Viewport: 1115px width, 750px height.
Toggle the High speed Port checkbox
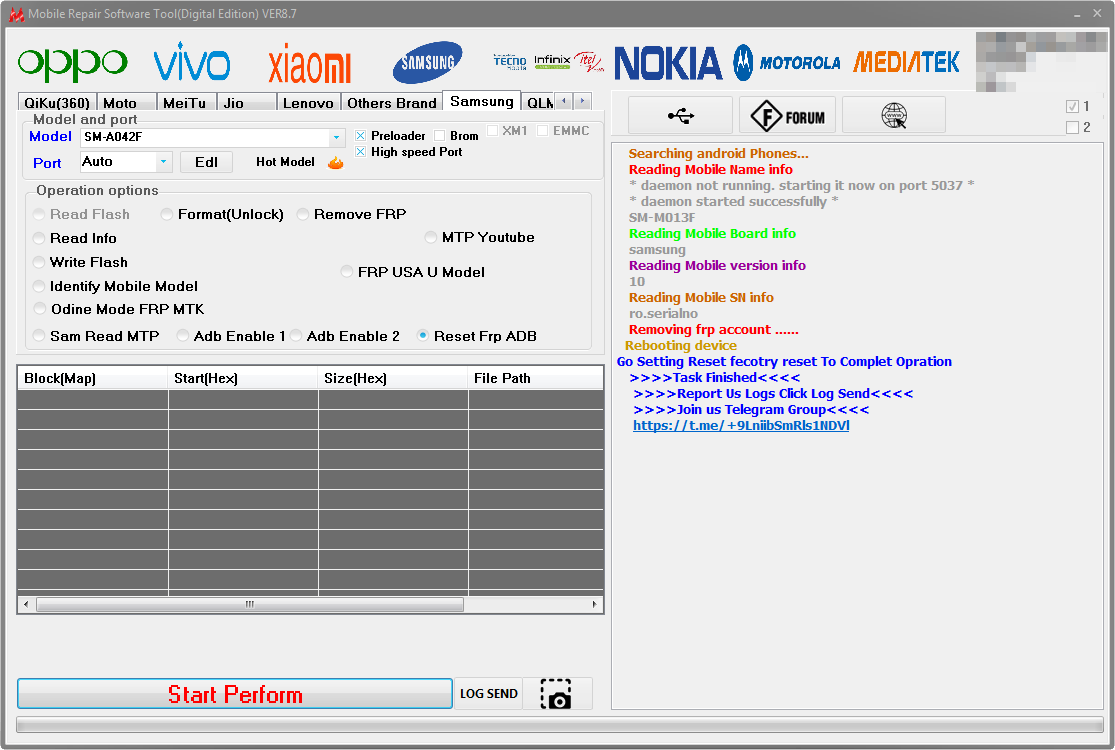pyautogui.click(x=360, y=152)
